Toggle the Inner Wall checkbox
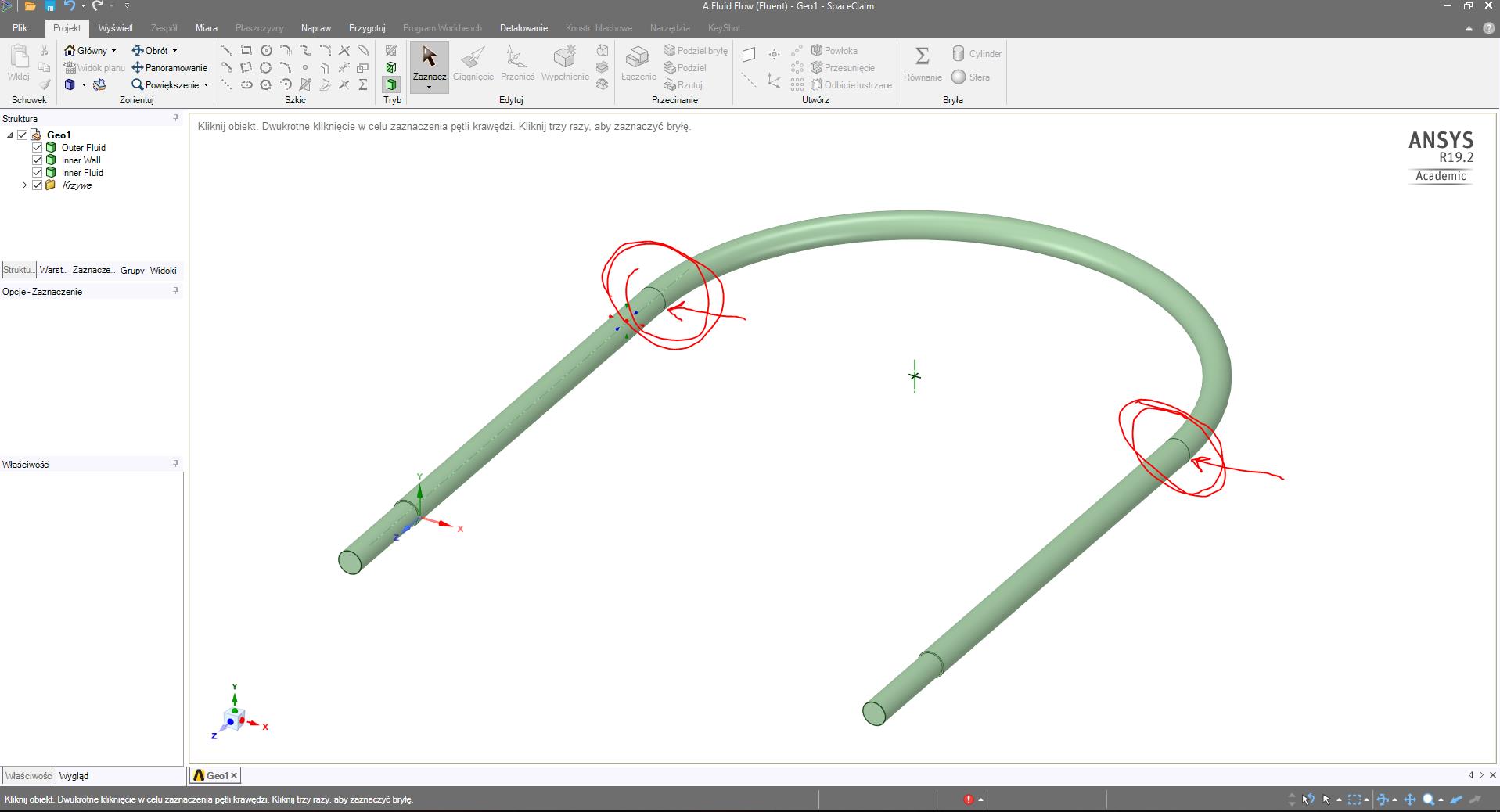The image size is (1500, 812). tap(37, 160)
